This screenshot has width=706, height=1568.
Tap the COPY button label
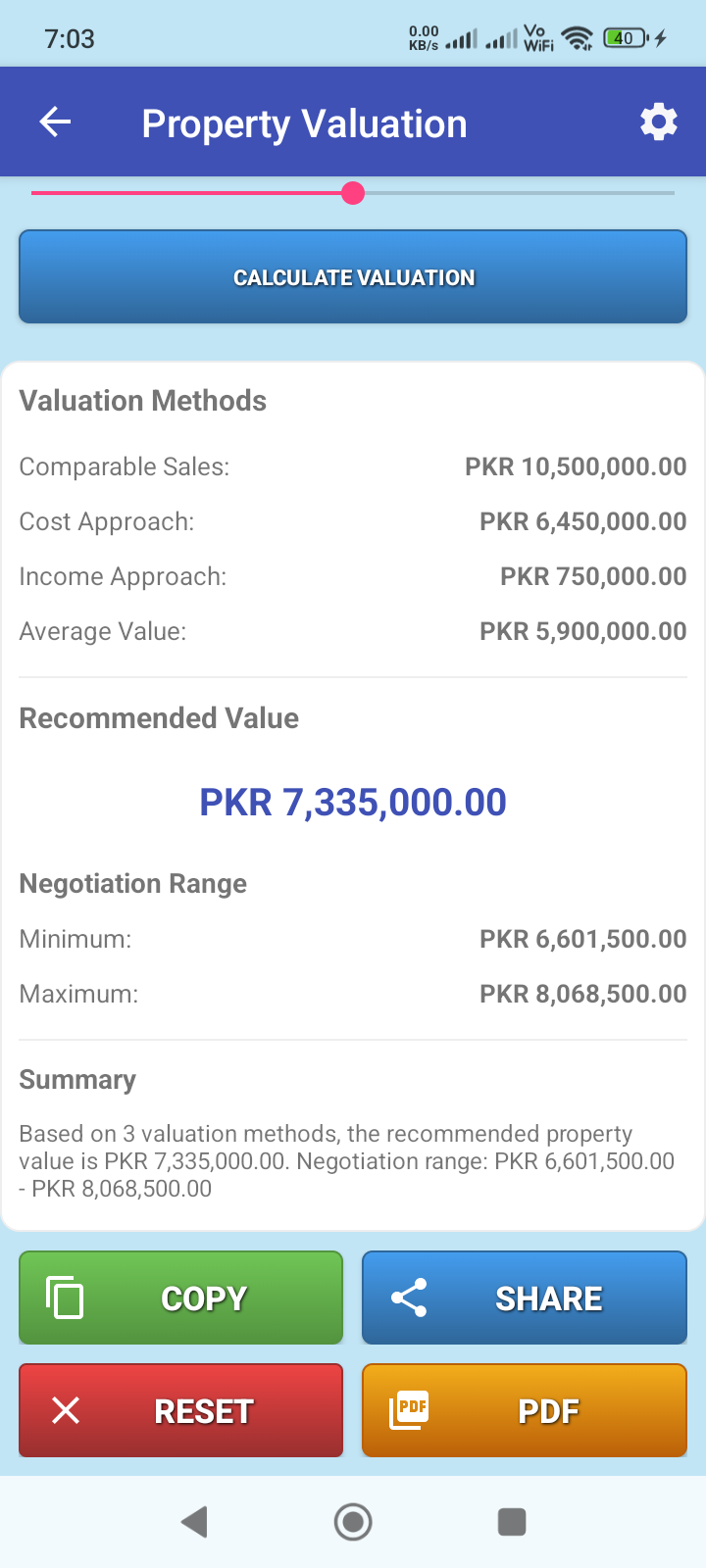tap(204, 1298)
